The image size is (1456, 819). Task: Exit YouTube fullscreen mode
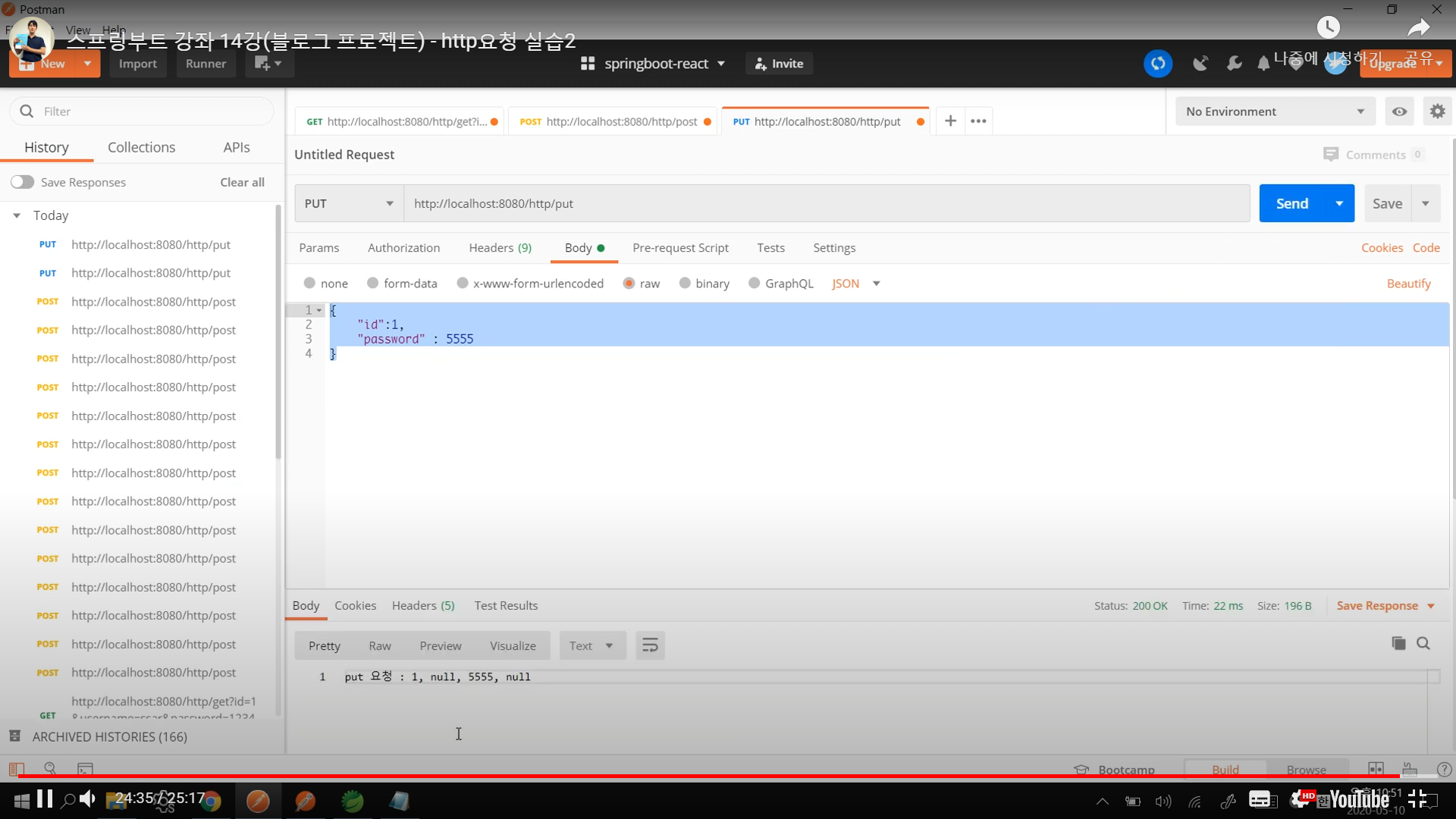pyautogui.click(x=1417, y=799)
